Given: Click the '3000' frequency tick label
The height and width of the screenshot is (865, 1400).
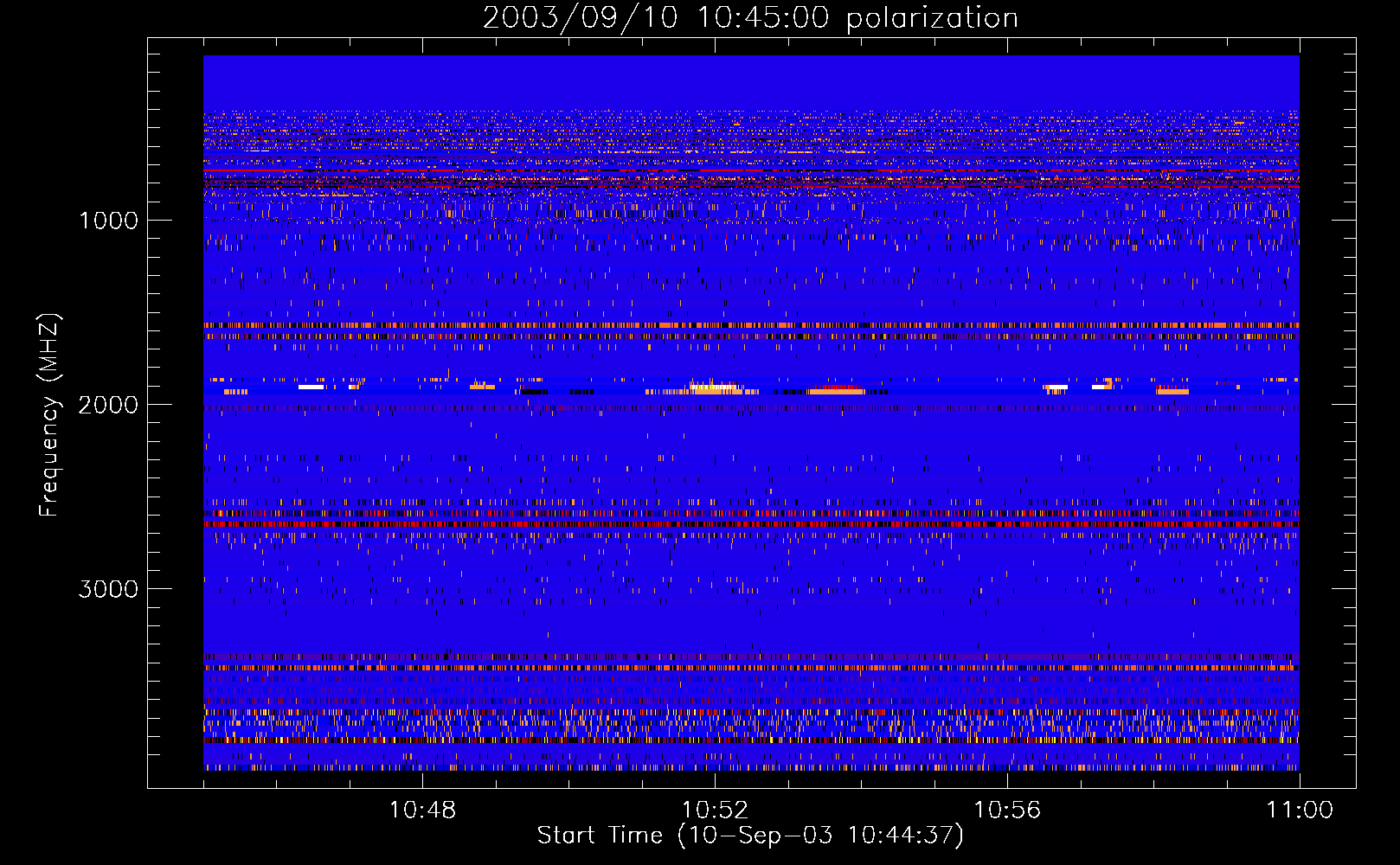Looking at the screenshot, I should [x=108, y=589].
